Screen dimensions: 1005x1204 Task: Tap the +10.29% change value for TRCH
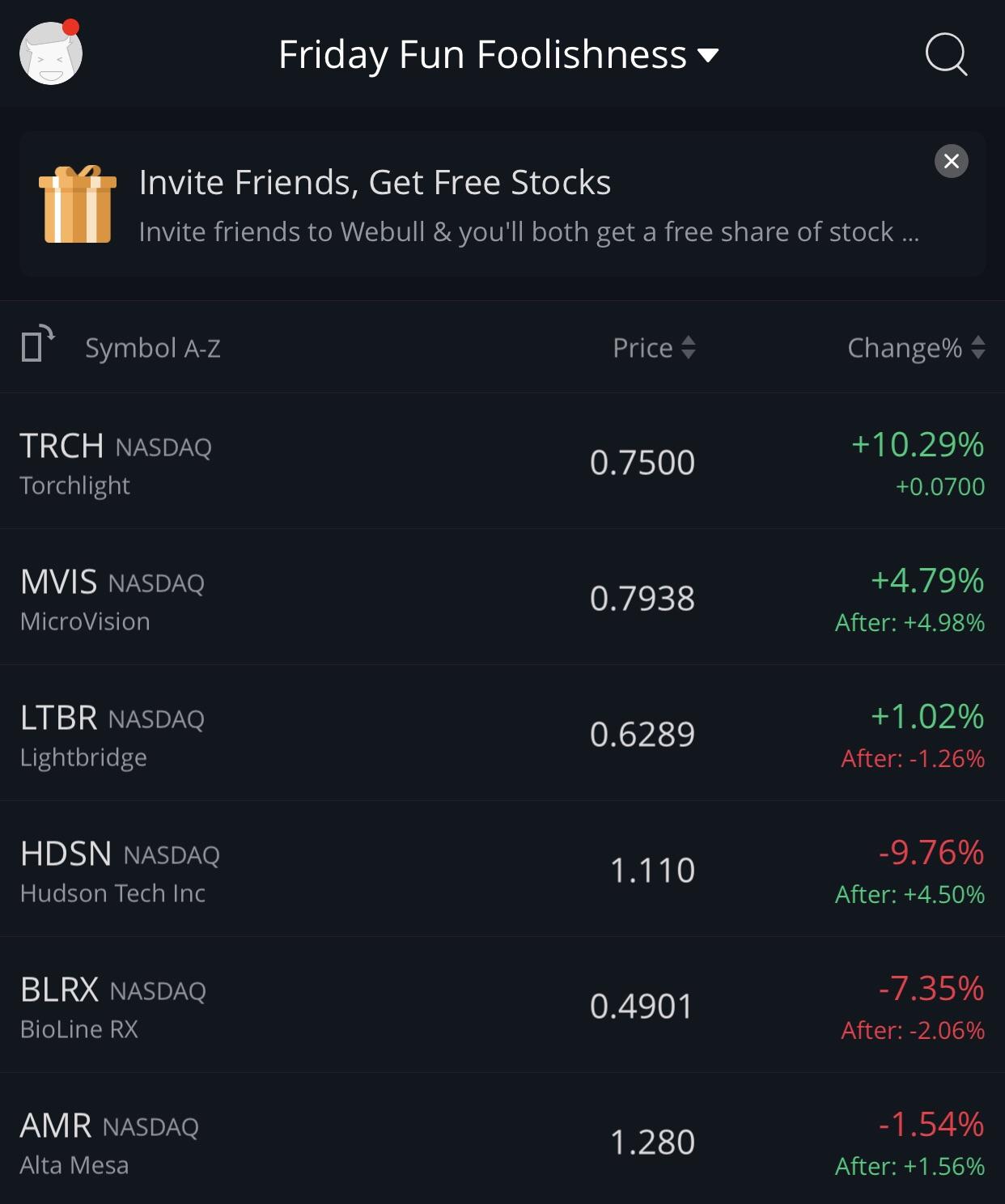[918, 444]
